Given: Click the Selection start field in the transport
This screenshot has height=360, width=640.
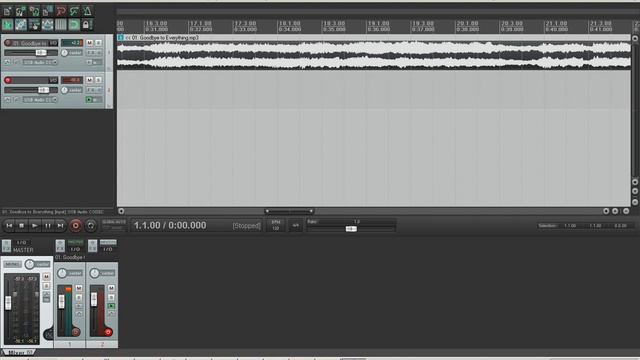Looking at the screenshot, I should pos(570,226).
